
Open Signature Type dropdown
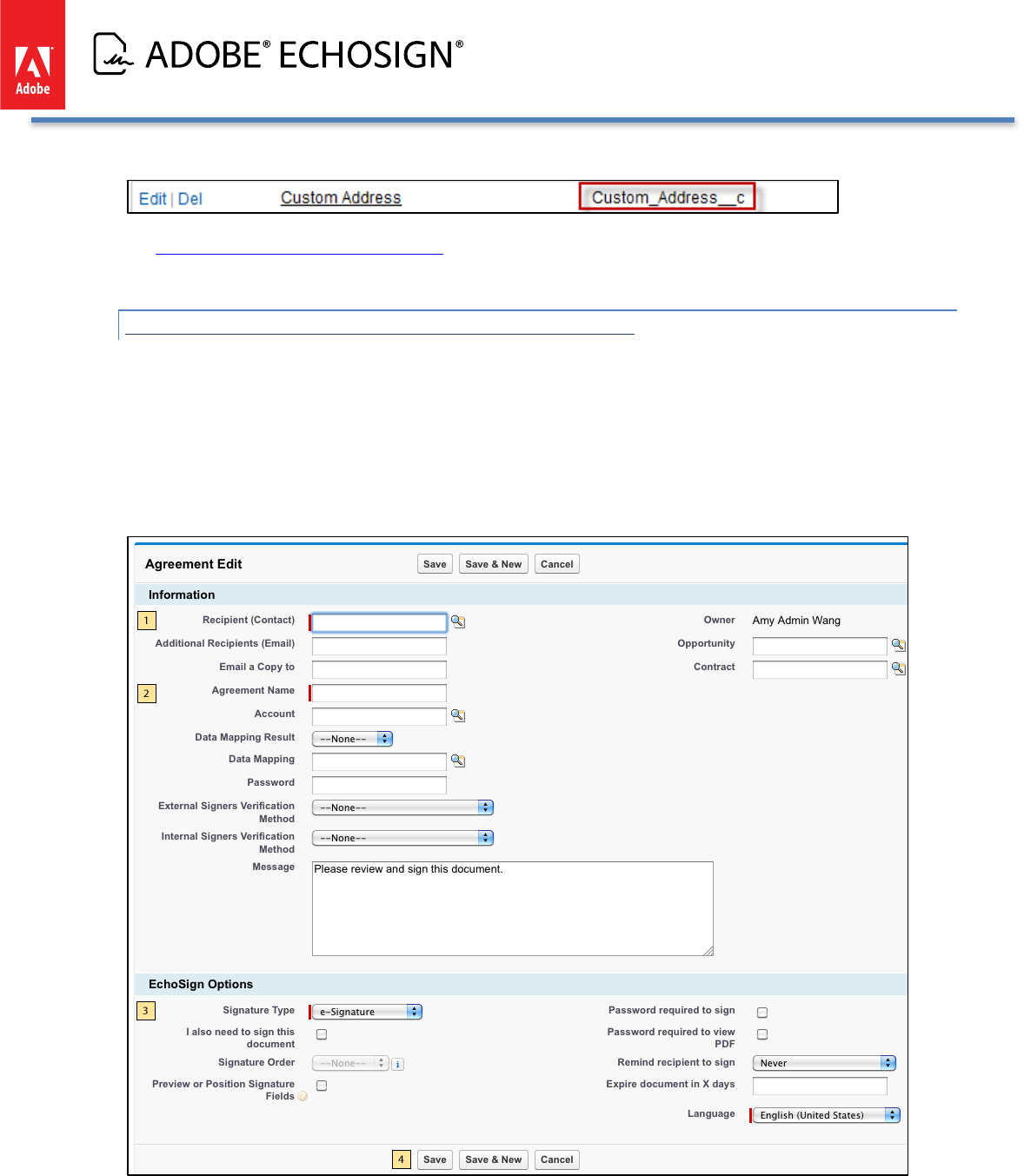[367, 1012]
